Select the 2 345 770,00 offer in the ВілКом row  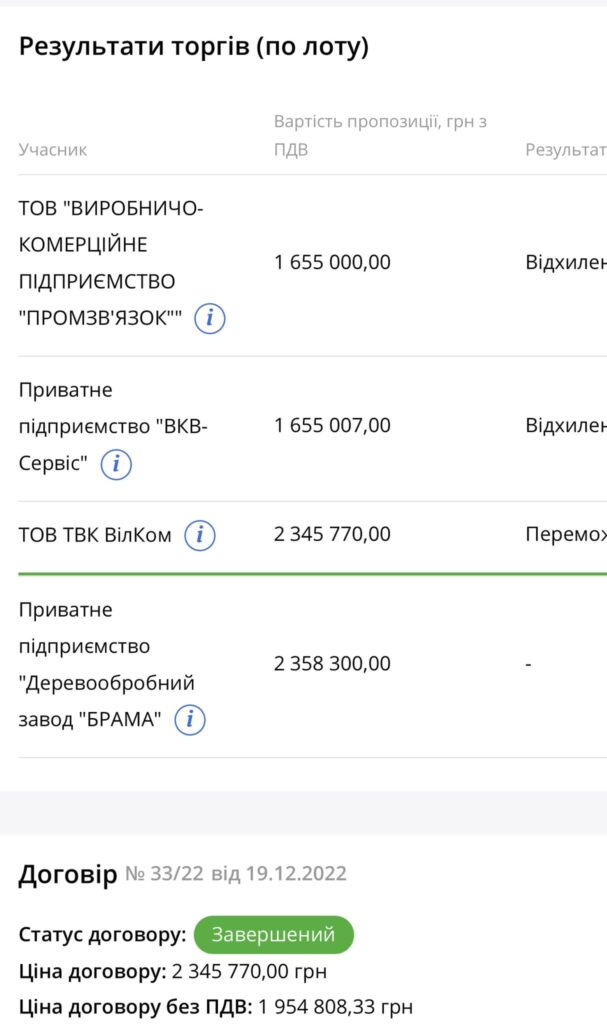tap(333, 535)
